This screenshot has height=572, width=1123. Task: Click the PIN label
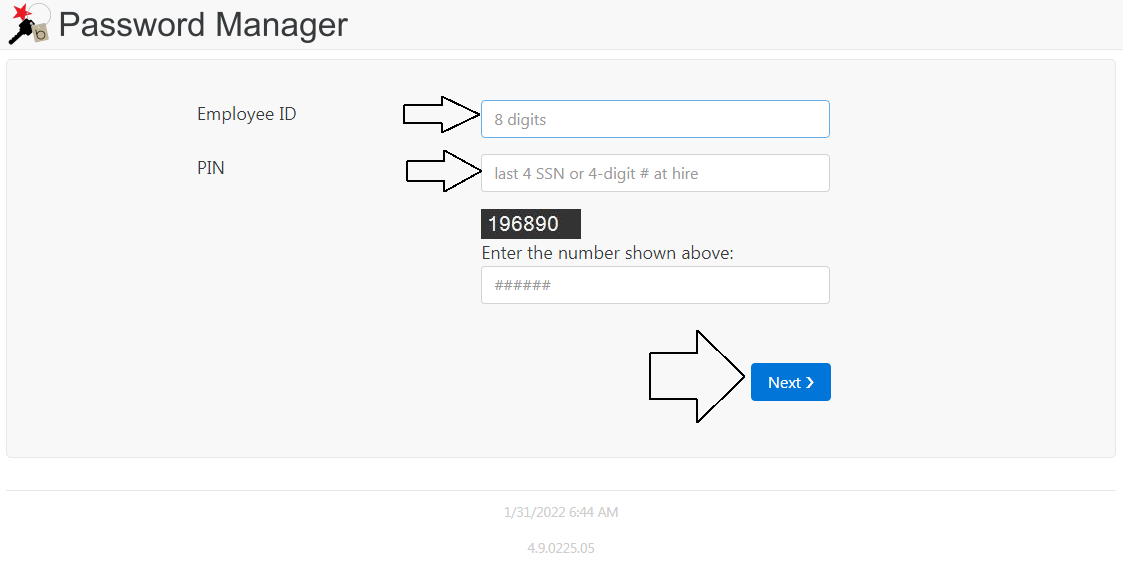pos(211,168)
